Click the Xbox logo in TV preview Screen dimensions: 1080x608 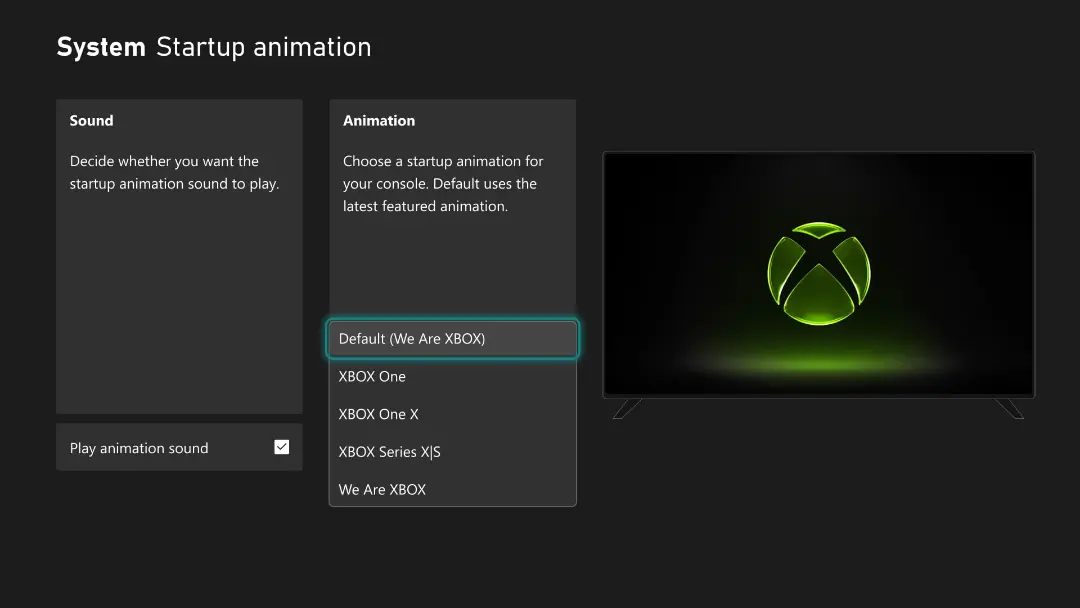point(819,273)
